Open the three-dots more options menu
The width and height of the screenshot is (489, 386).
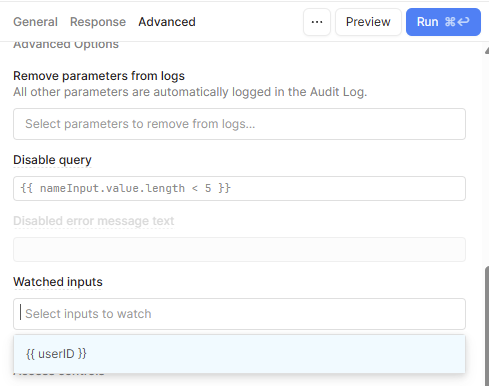[317, 22]
